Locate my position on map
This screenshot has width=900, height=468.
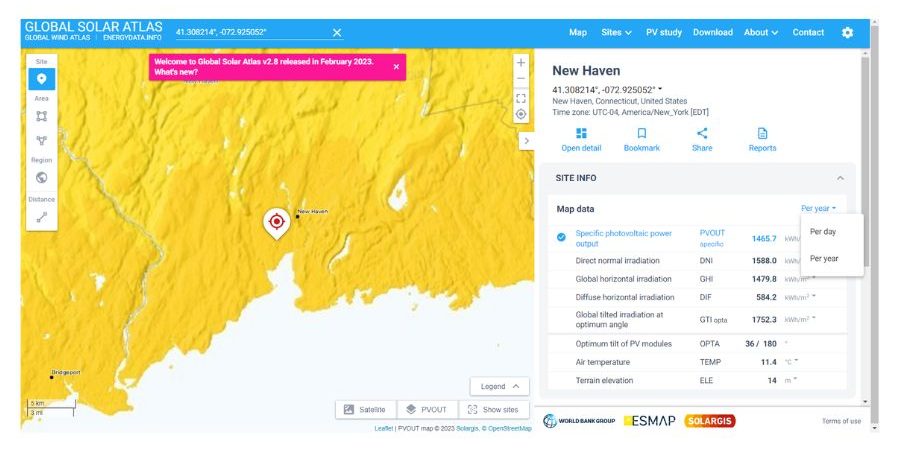521,114
